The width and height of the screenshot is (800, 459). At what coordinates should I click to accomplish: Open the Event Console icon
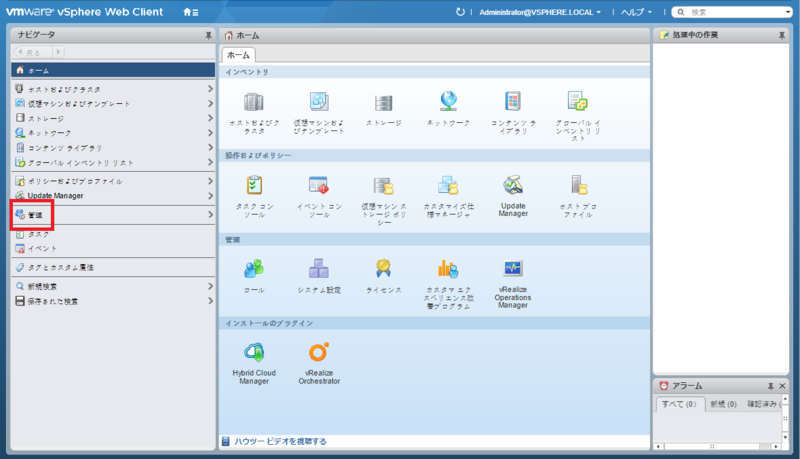(319, 185)
